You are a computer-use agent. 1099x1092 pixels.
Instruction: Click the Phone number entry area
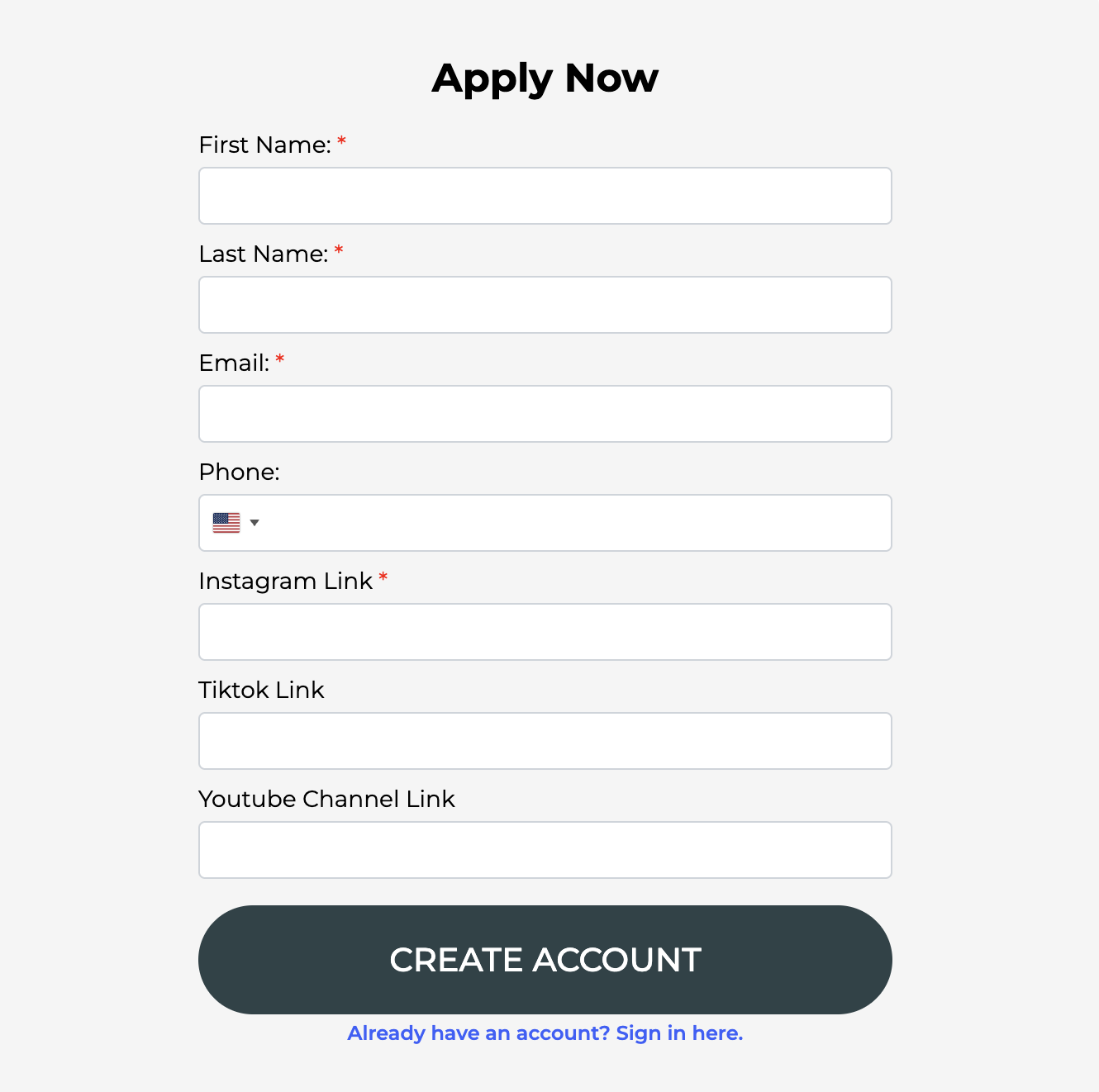[578, 523]
